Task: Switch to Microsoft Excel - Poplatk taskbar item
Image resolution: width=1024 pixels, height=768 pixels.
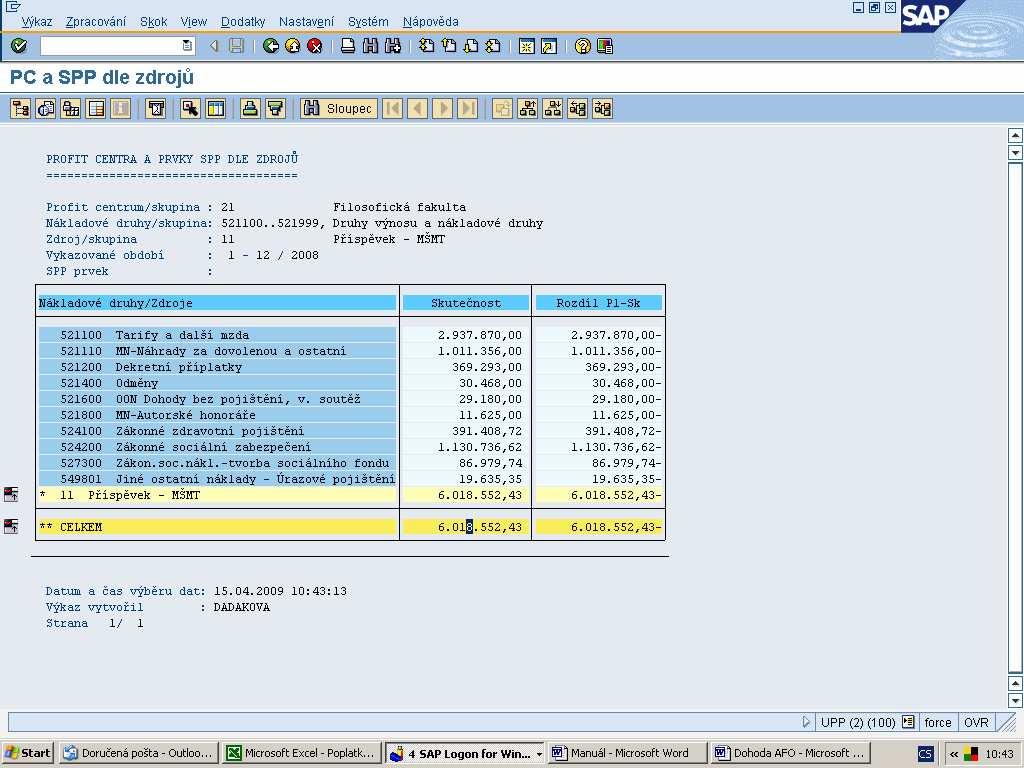Action: click(301, 753)
